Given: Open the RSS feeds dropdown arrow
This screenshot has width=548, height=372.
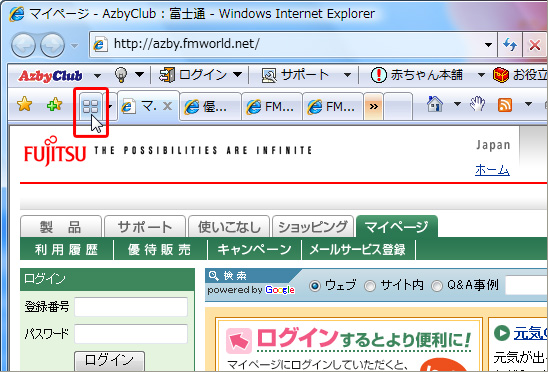Looking at the screenshot, I should click(528, 104).
